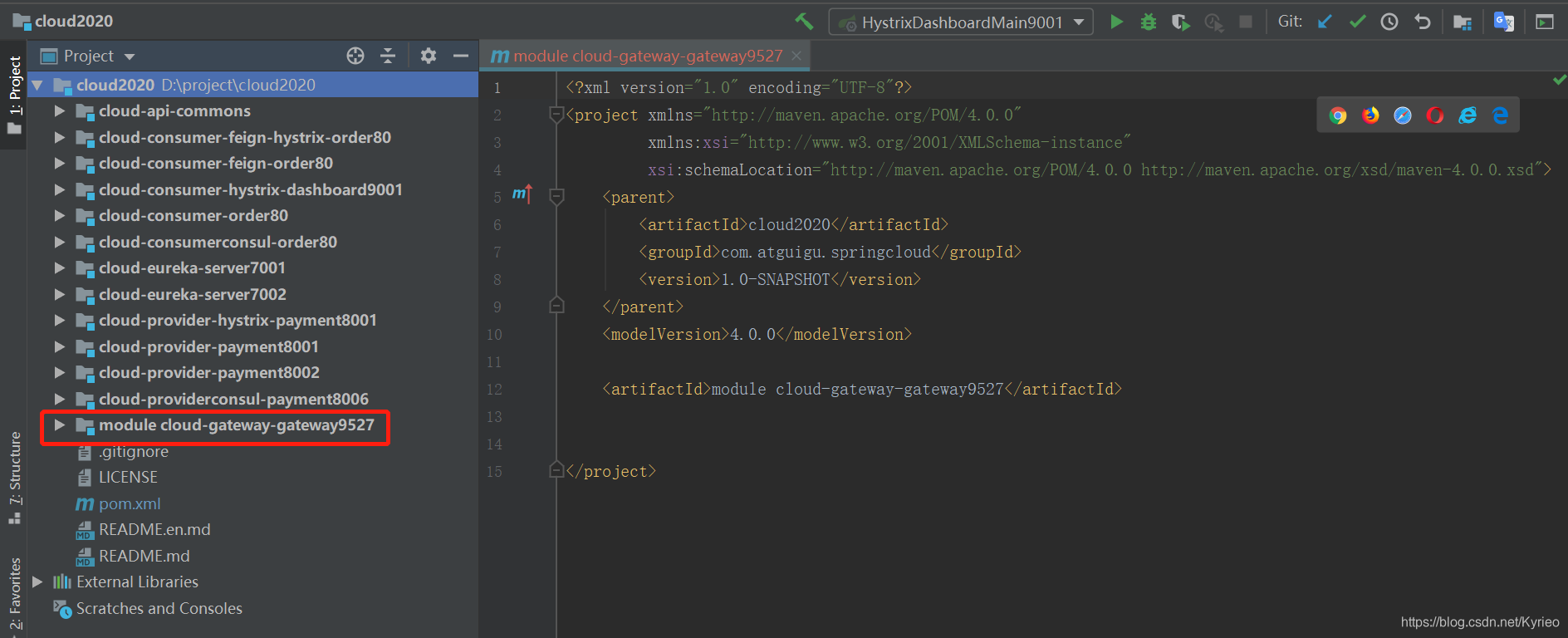Show Git history clock icon
Viewport: 1568px width, 638px height.
(x=1389, y=22)
